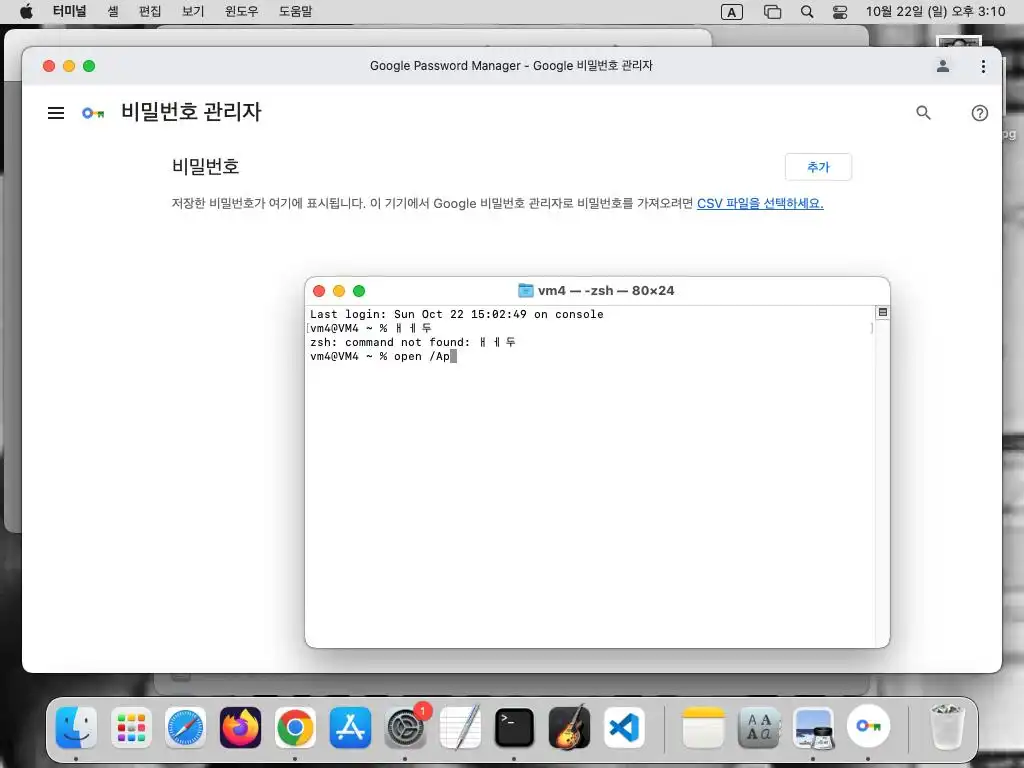The height and width of the screenshot is (768, 1024).
Task: Open the 도움말 menu
Action: 295,12
